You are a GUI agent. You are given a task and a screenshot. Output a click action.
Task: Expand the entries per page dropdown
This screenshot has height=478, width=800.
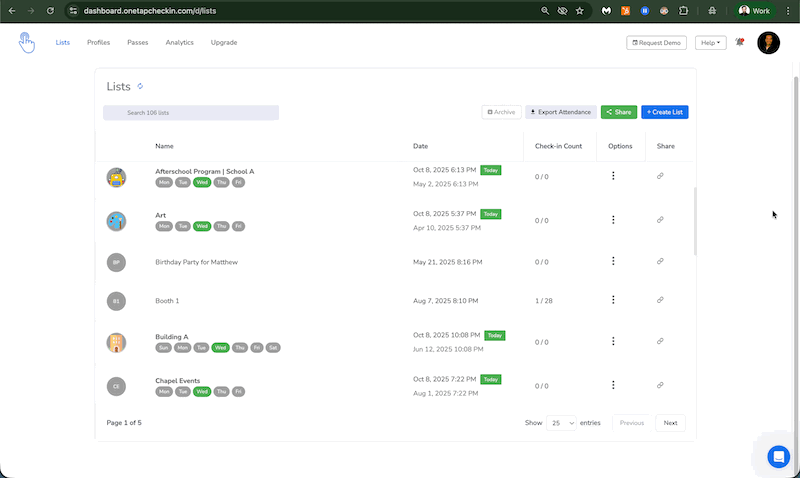click(x=562, y=423)
